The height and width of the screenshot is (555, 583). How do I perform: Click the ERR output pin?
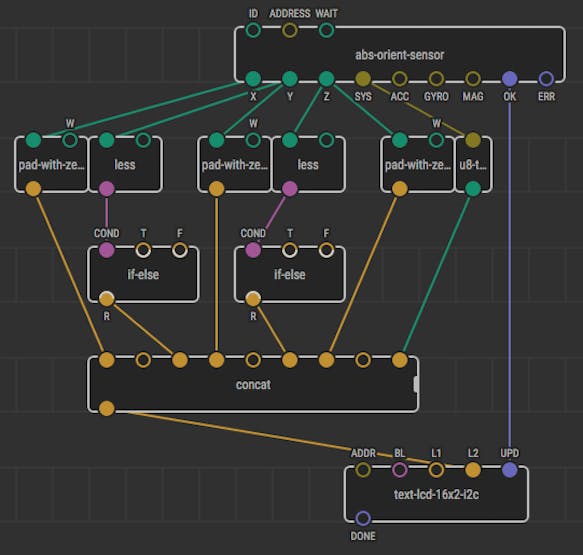coord(546,79)
